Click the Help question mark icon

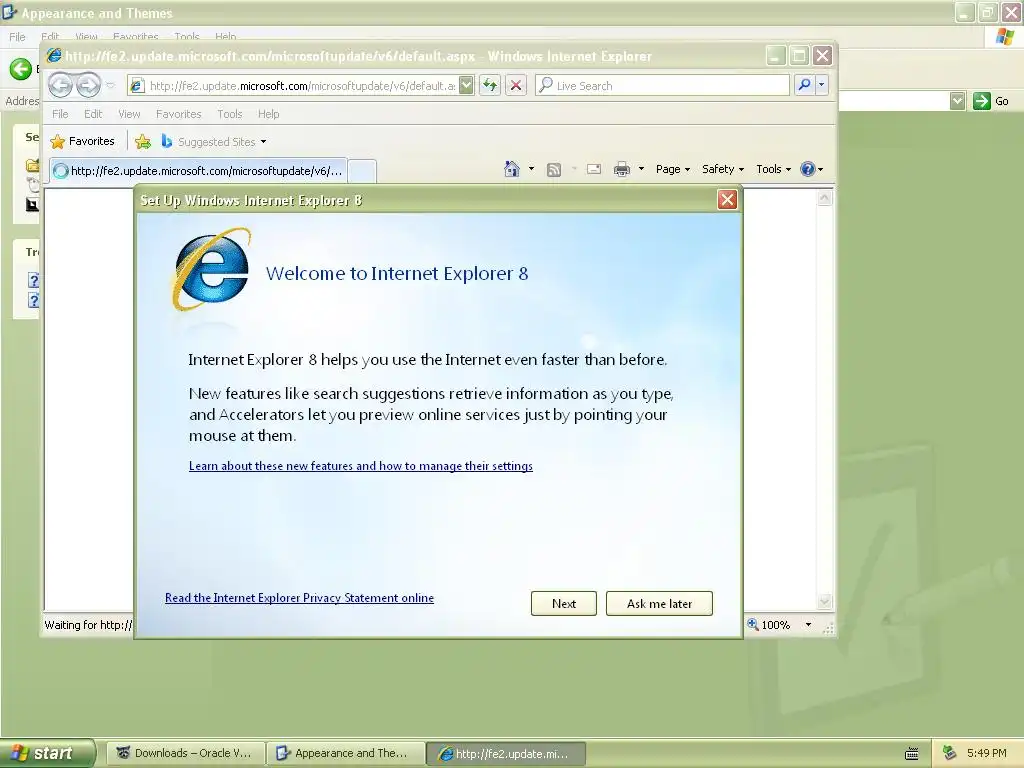[x=808, y=169]
